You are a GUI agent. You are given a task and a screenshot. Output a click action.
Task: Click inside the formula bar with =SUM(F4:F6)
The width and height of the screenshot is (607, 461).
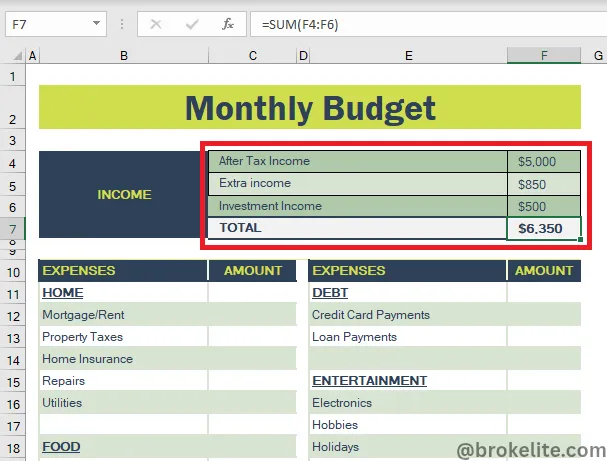click(x=420, y=23)
